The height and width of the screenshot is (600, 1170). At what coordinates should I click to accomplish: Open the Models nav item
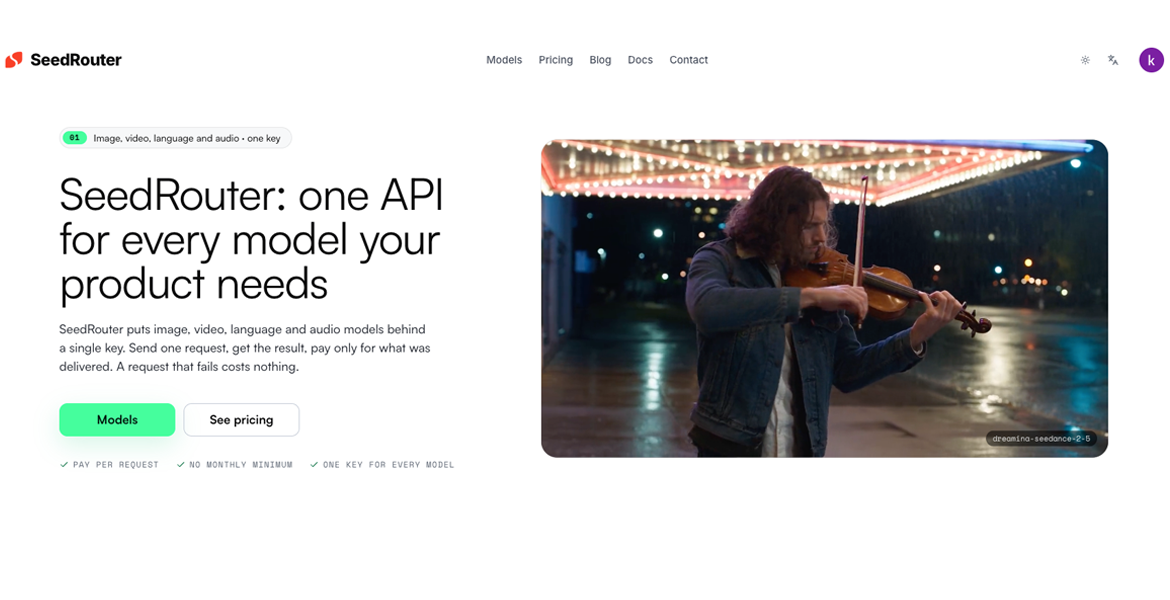(504, 60)
